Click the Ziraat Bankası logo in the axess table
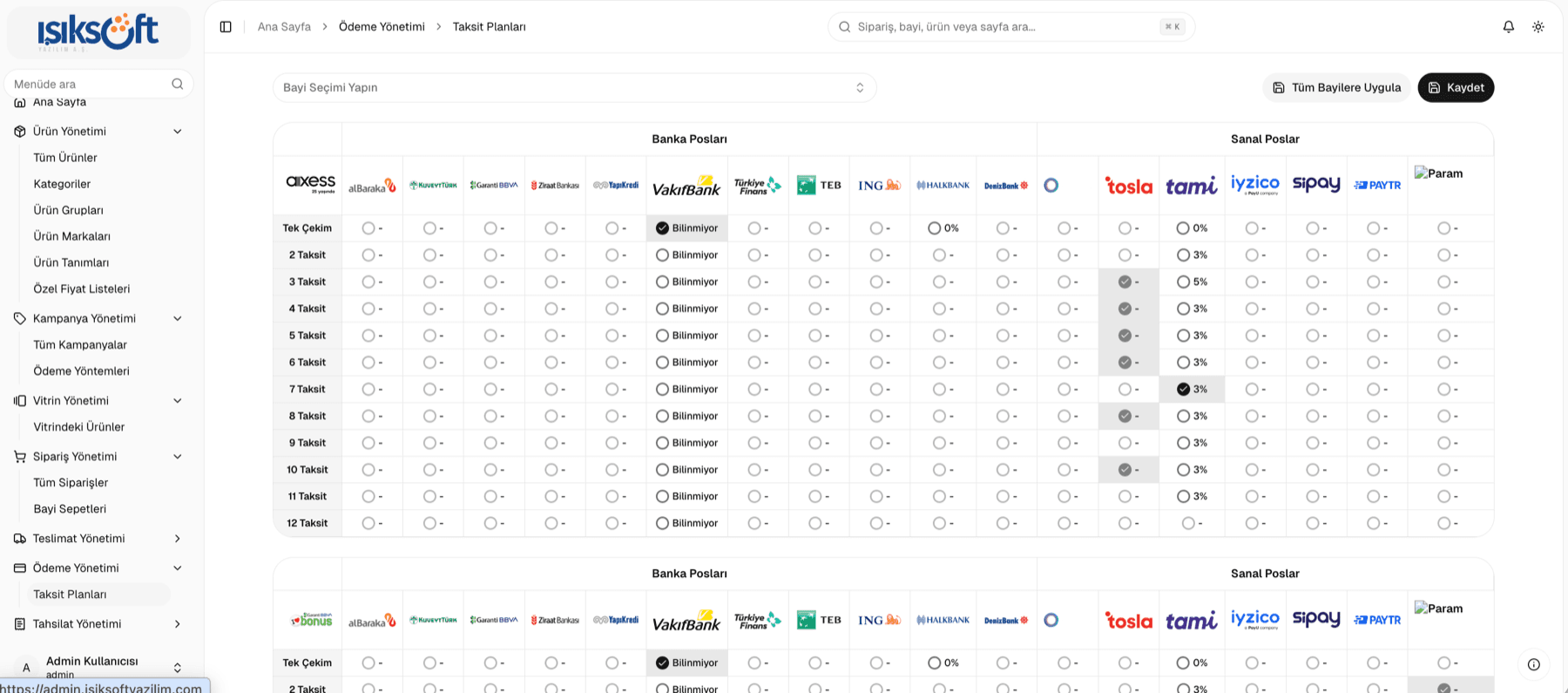Screen dimensions: 1568x693 555,185
